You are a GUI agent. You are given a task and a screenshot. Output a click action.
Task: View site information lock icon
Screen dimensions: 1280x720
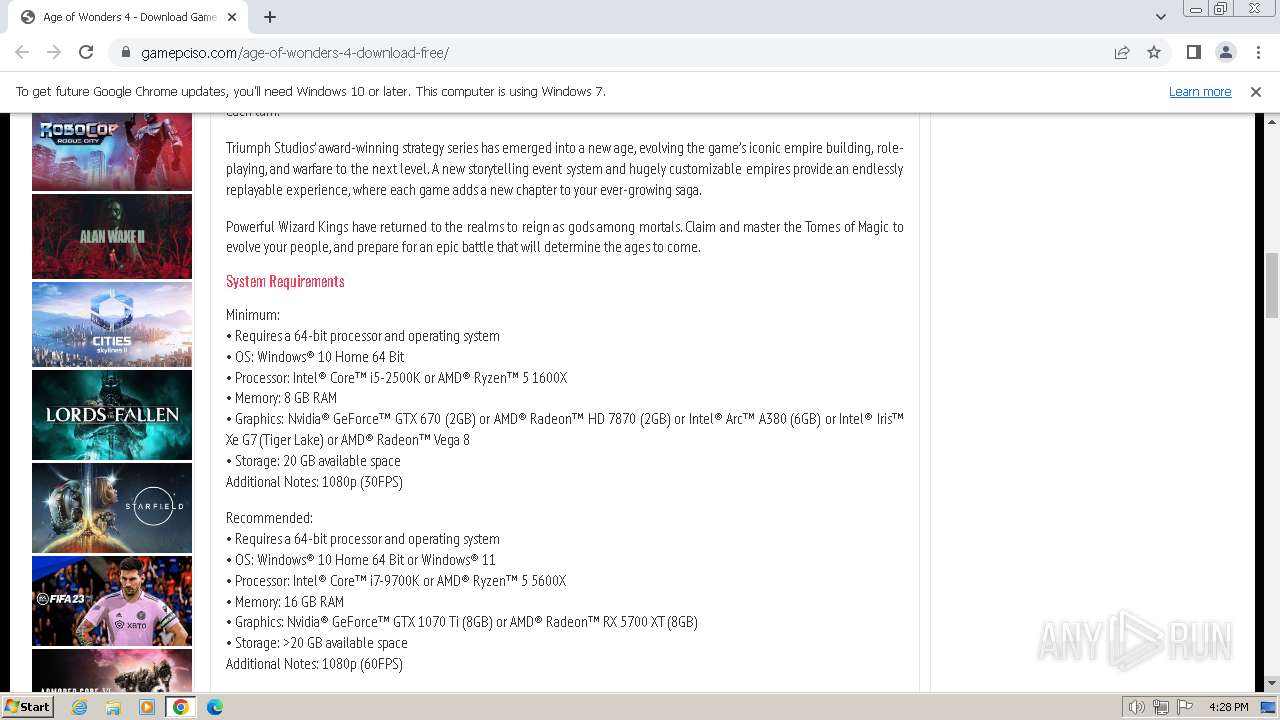126,52
